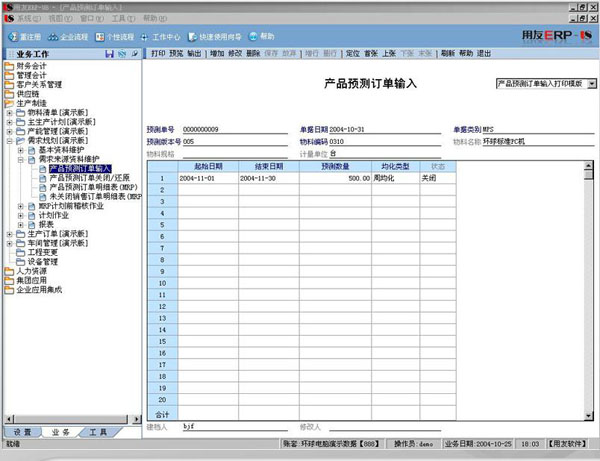The height and width of the screenshot is (461, 600).
Task: Expand the 产能管理[演示版] node
Action: point(10,132)
